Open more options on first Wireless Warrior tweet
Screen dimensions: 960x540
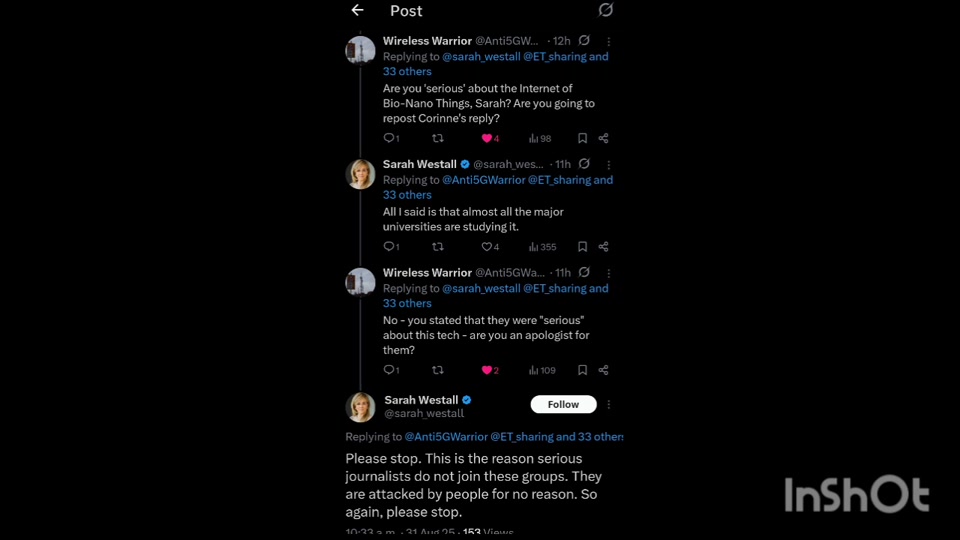[x=608, y=41]
